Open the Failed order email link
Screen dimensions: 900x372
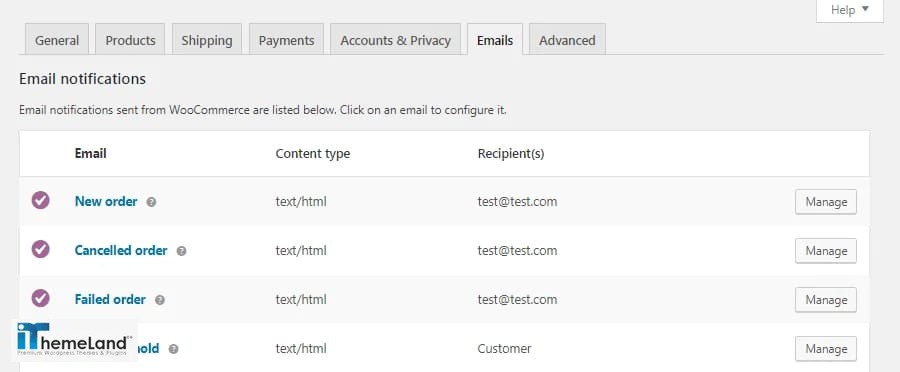[x=110, y=299]
